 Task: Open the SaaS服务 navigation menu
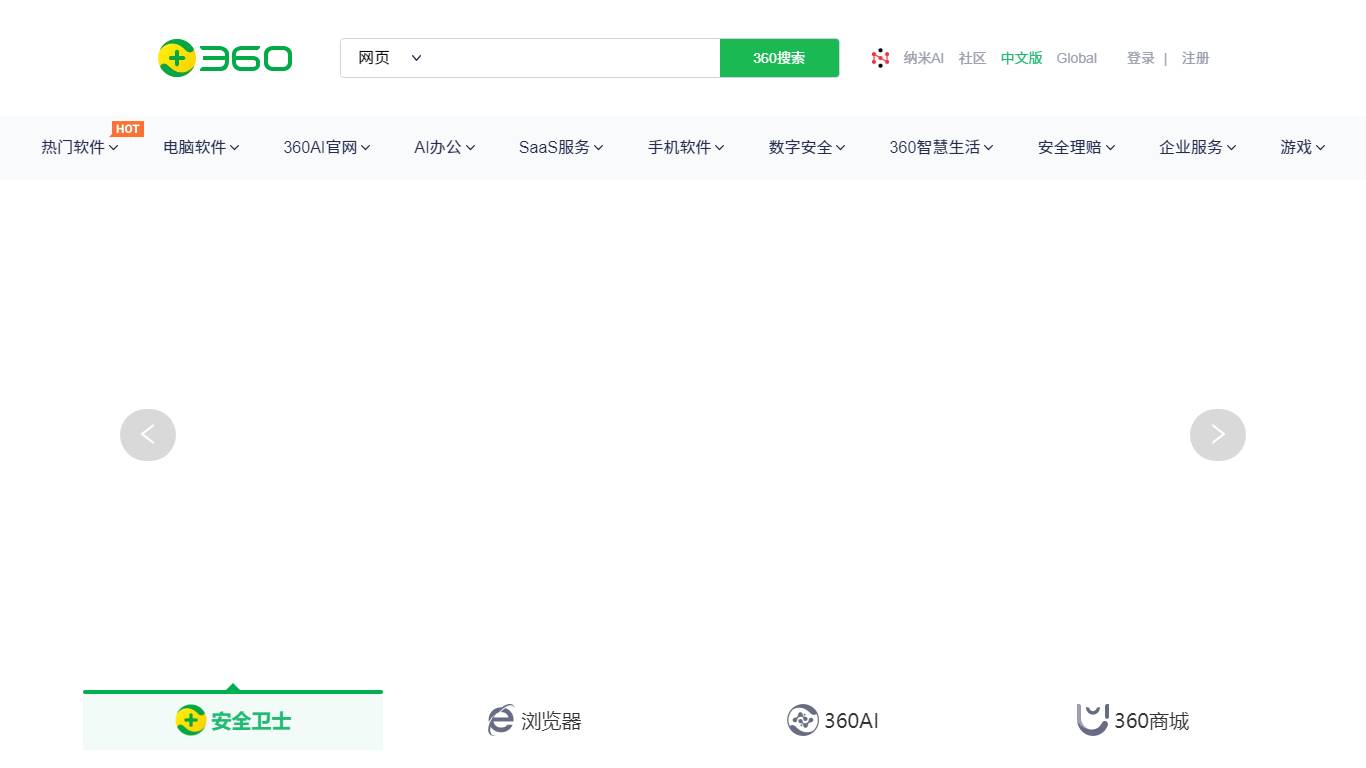(x=560, y=147)
